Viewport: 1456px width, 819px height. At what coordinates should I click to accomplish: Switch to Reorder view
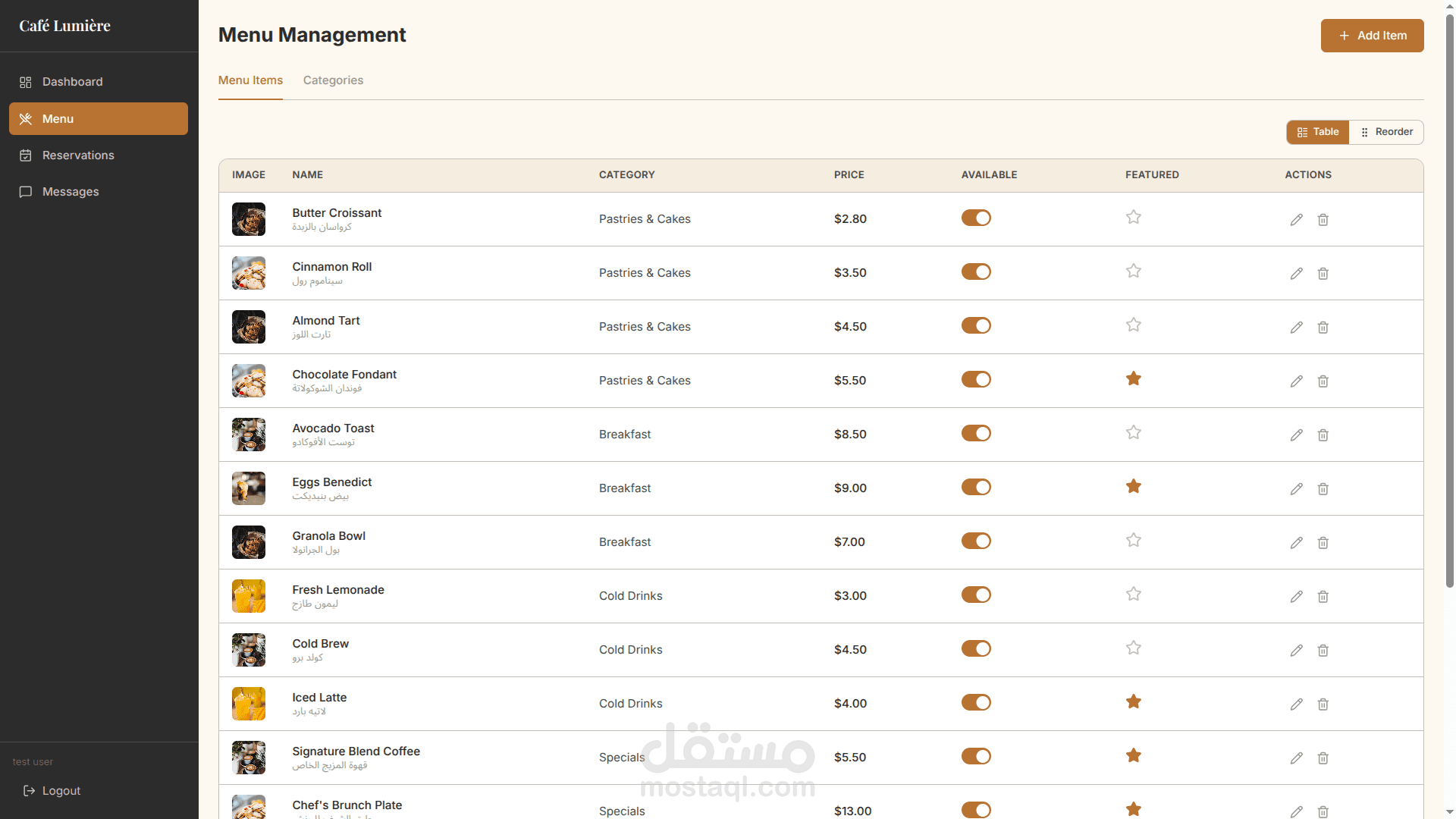tap(1386, 132)
